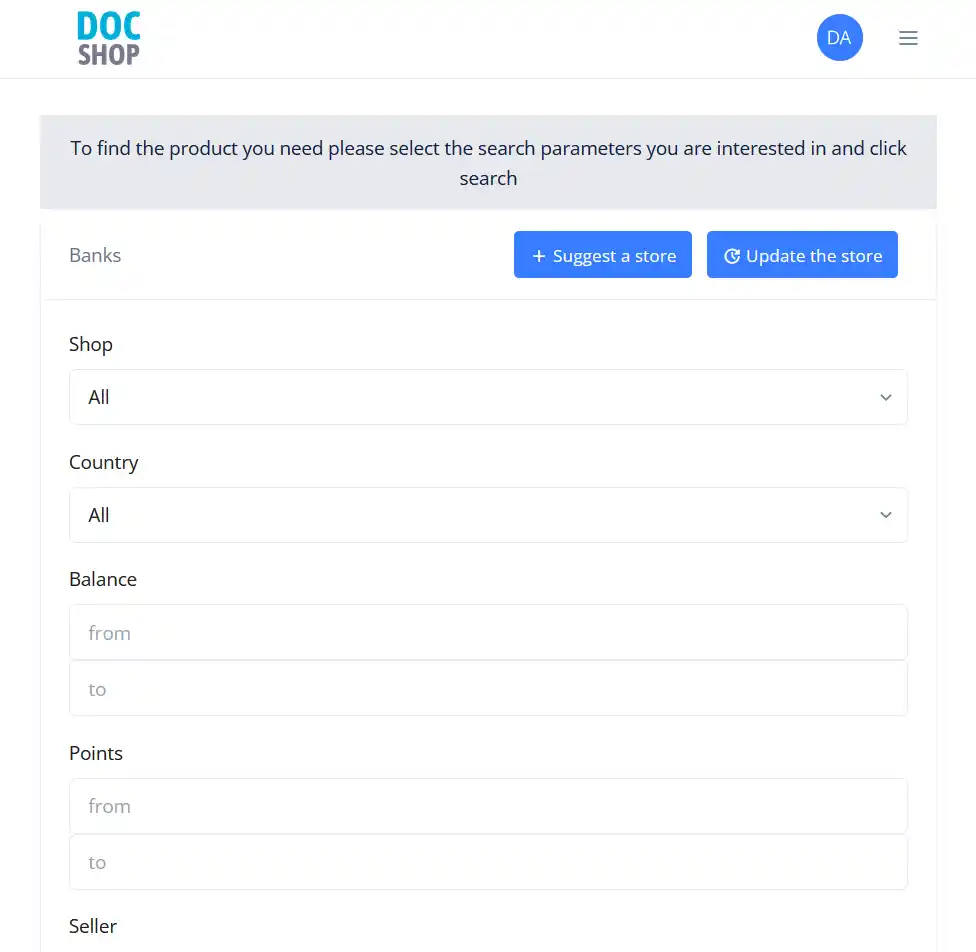Click the Points from input field
The height and width of the screenshot is (952, 976).
point(488,806)
